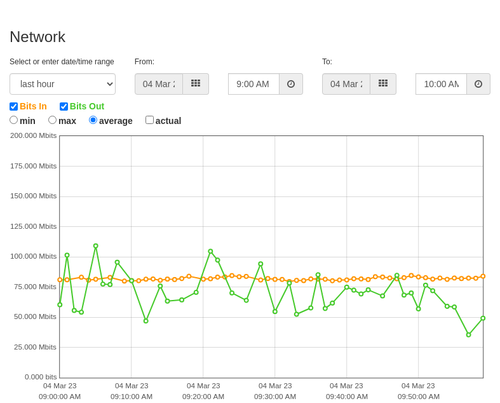This screenshot has width=500, height=403.
Task: Click the To date field 04 Mar
Action: pyautogui.click(x=346, y=84)
